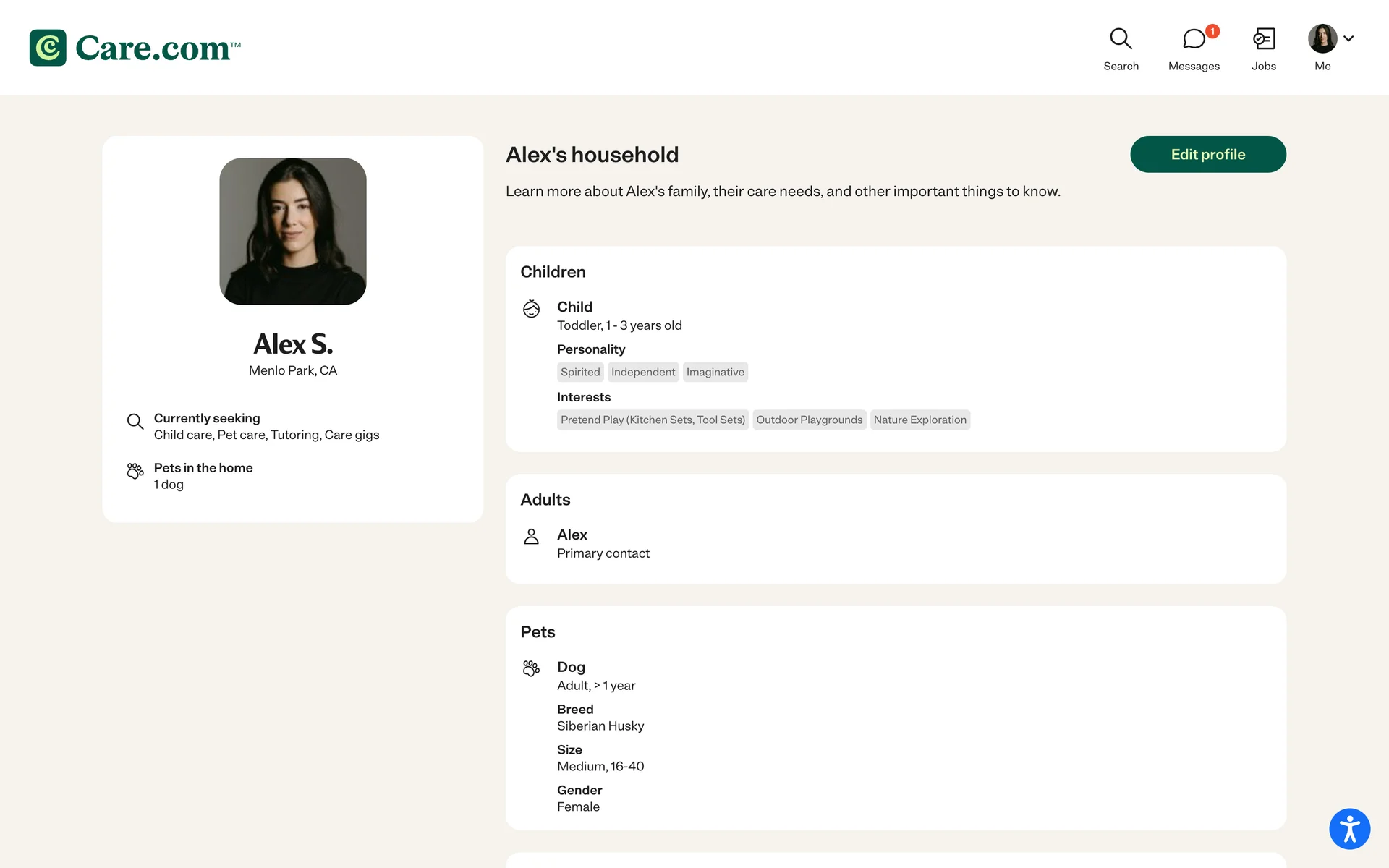Click the red Messages notification badge
The width and height of the screenshot is (1389, 868).
coord(1212,31)
